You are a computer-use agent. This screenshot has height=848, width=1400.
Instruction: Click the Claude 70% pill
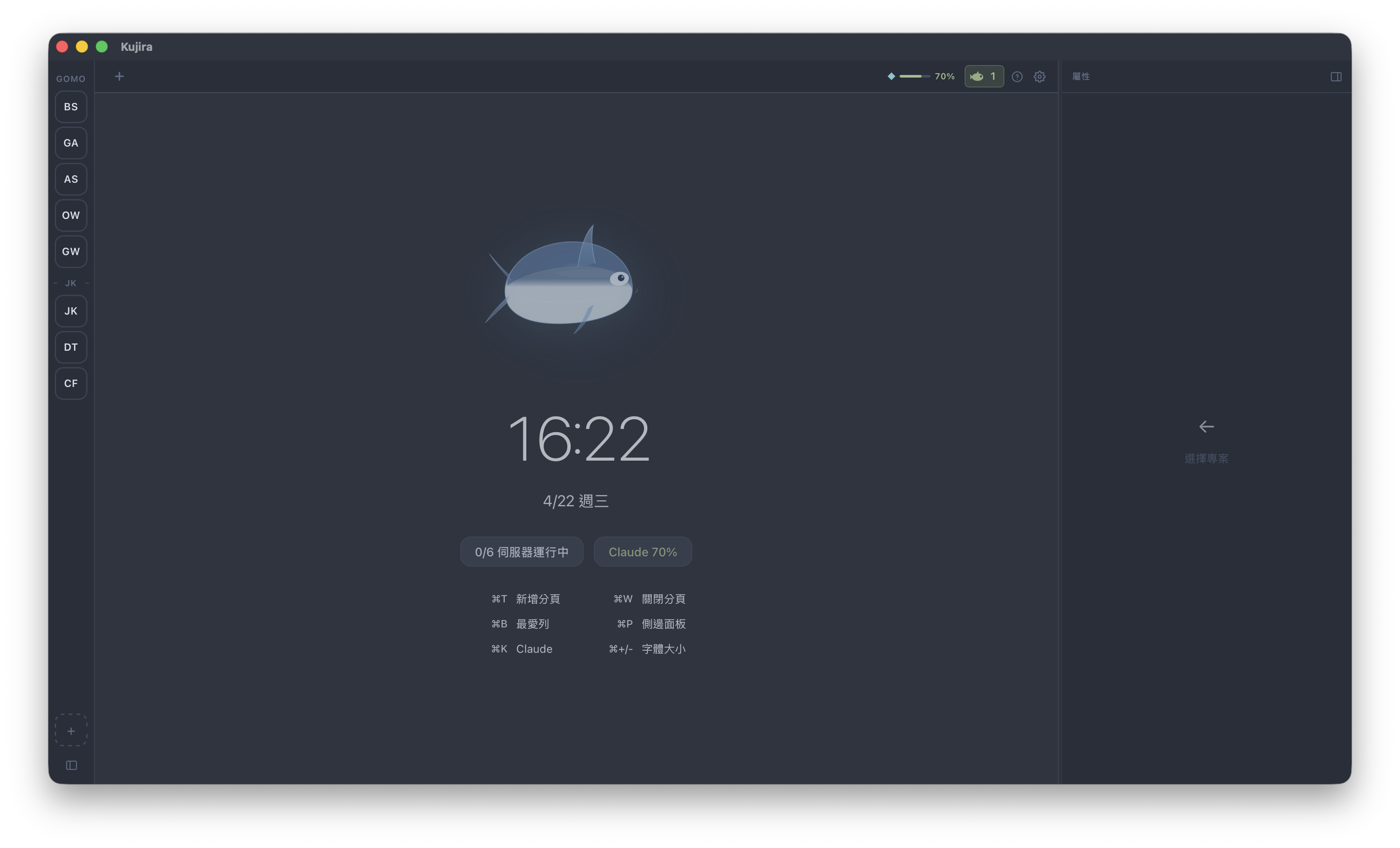(643, 552)
